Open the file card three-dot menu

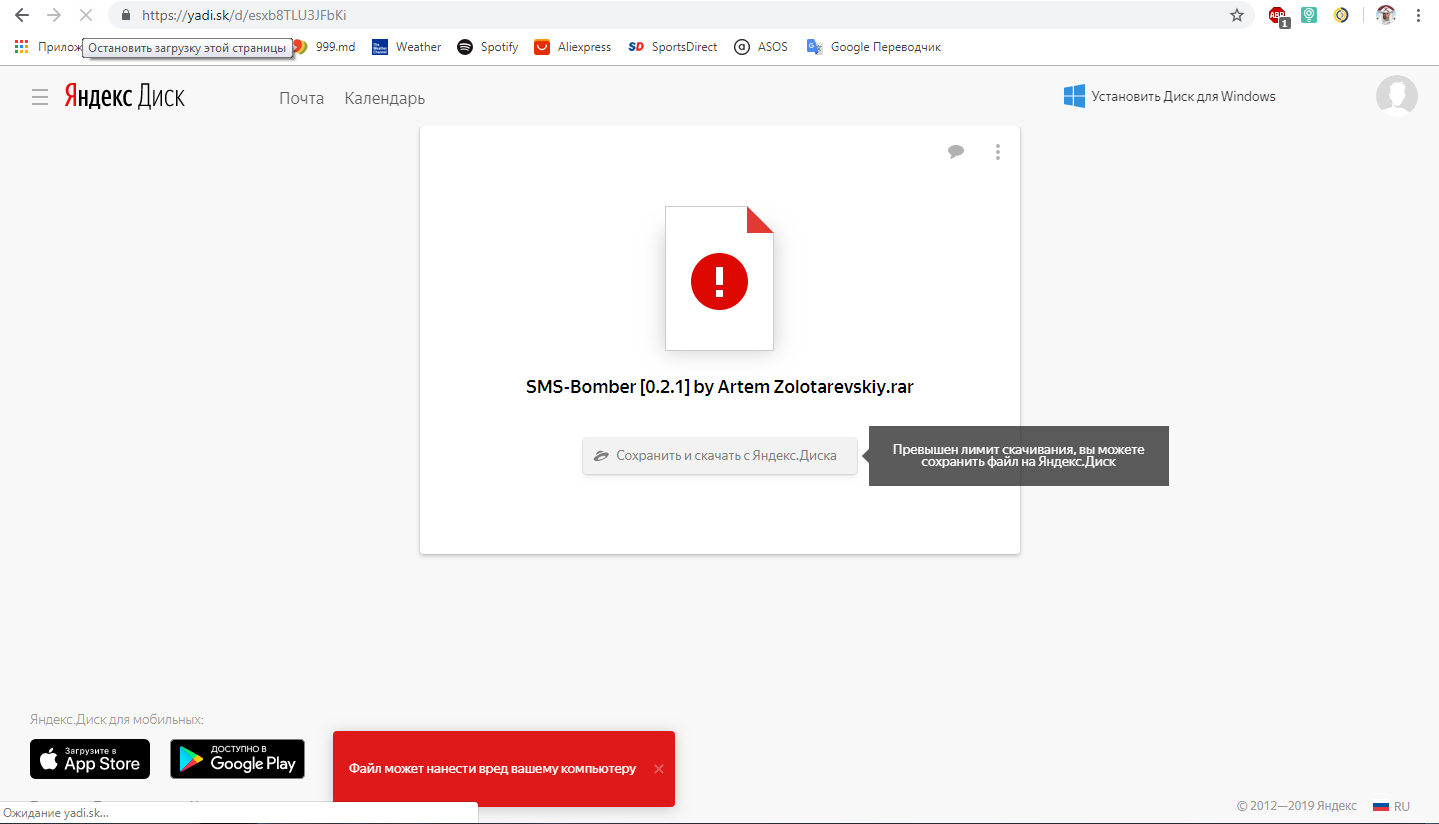[x=997, y=152]
